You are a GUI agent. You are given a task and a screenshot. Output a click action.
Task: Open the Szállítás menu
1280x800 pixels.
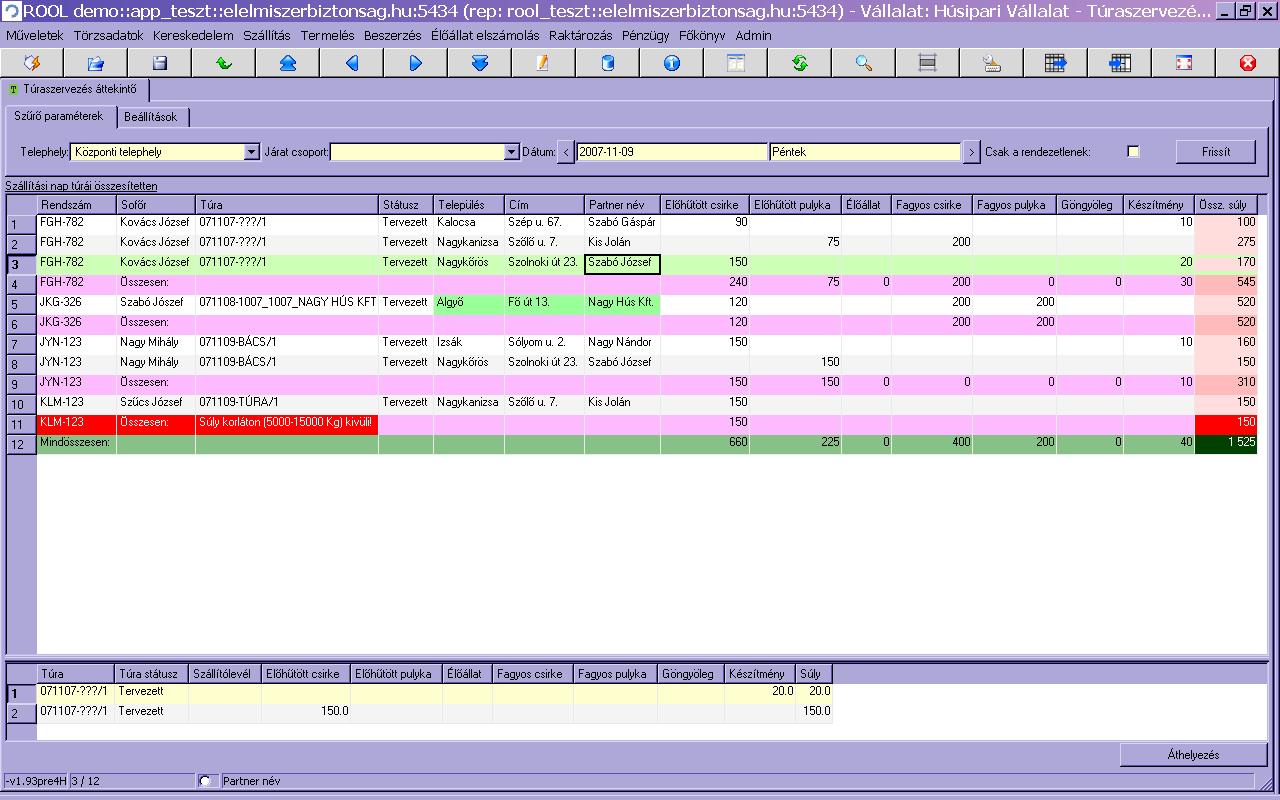[x=266, y=35]
